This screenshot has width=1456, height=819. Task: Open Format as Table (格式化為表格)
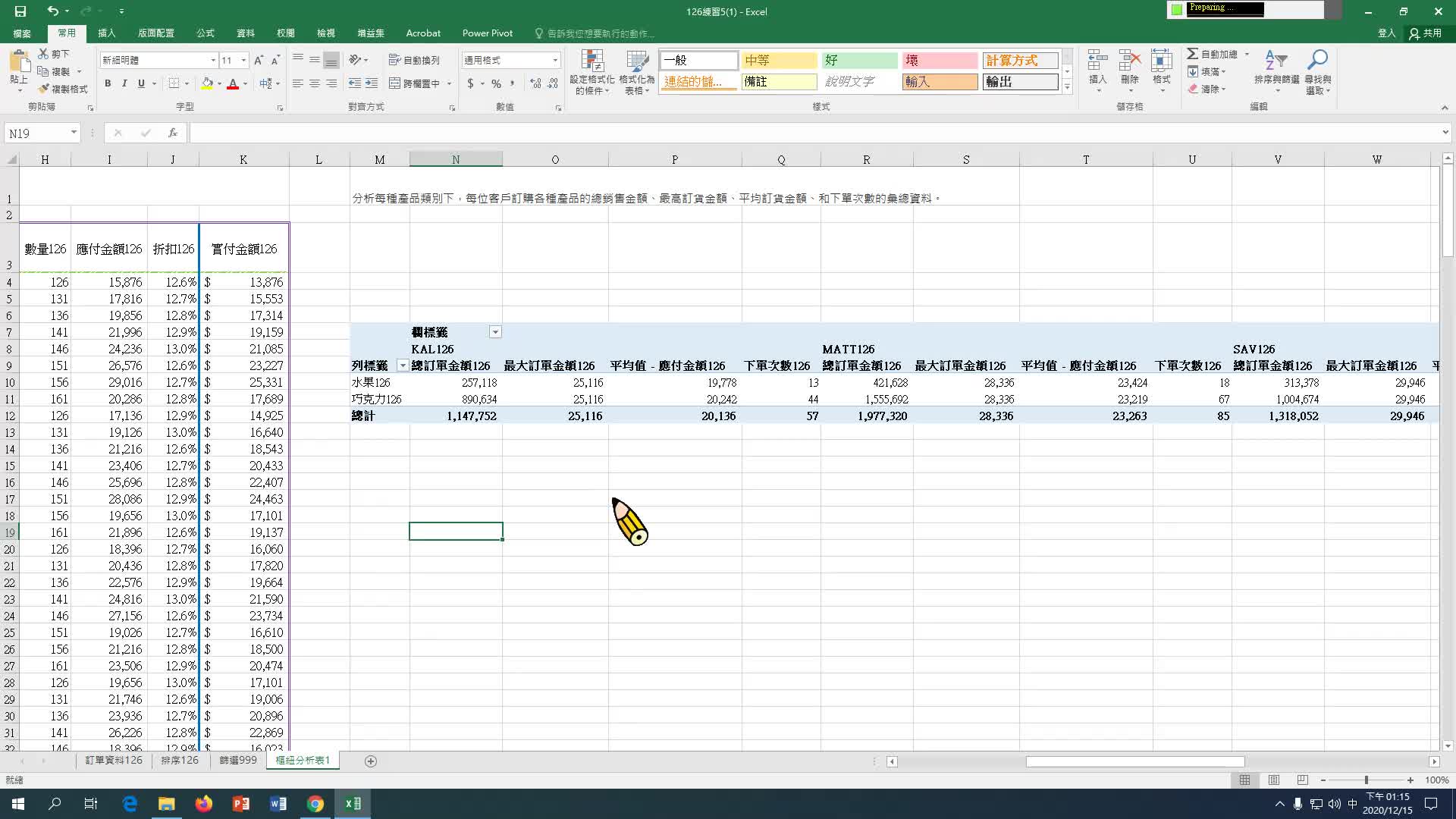tap(637, 73)
